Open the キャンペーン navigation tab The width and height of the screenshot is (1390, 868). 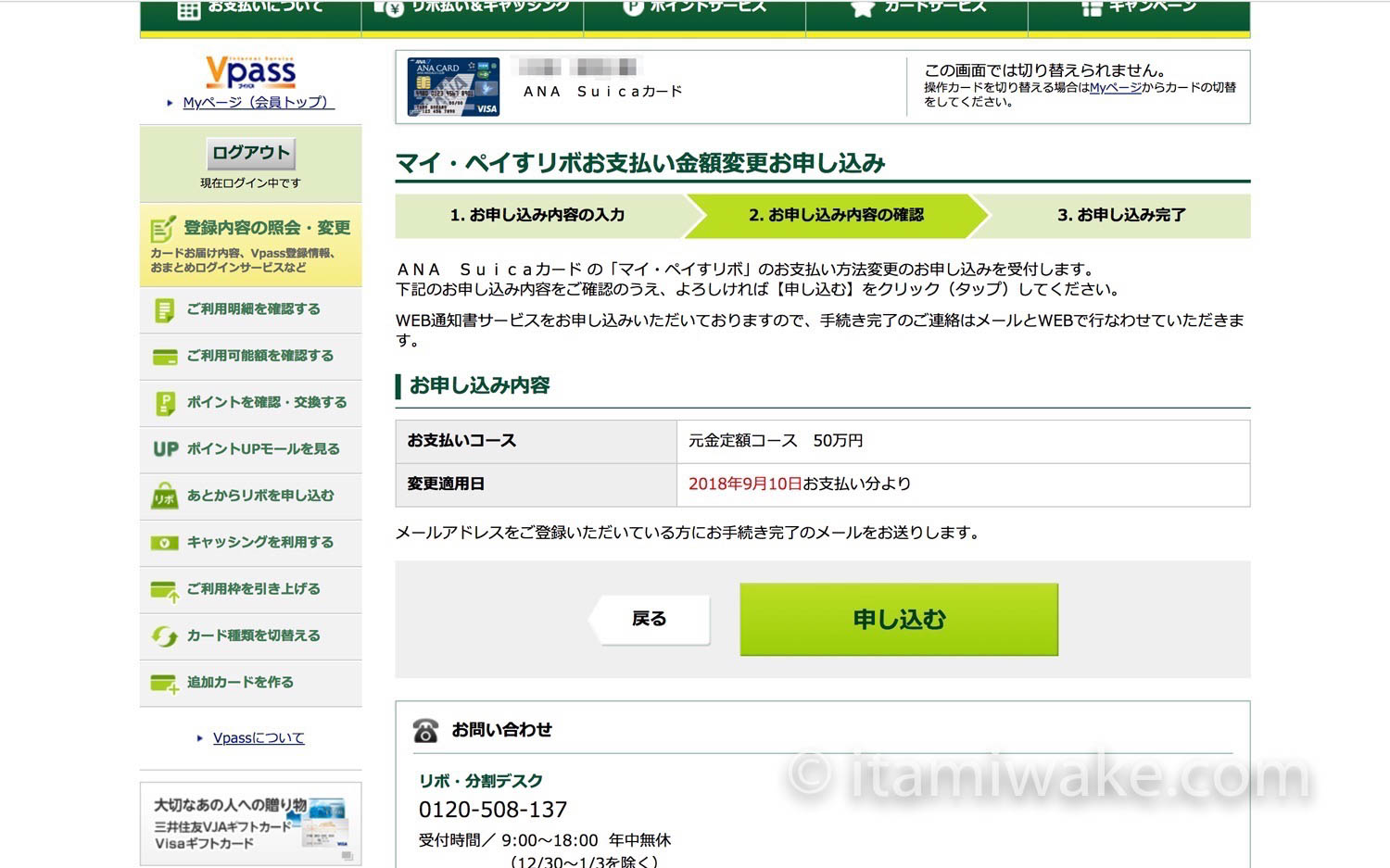(1140, 17)
